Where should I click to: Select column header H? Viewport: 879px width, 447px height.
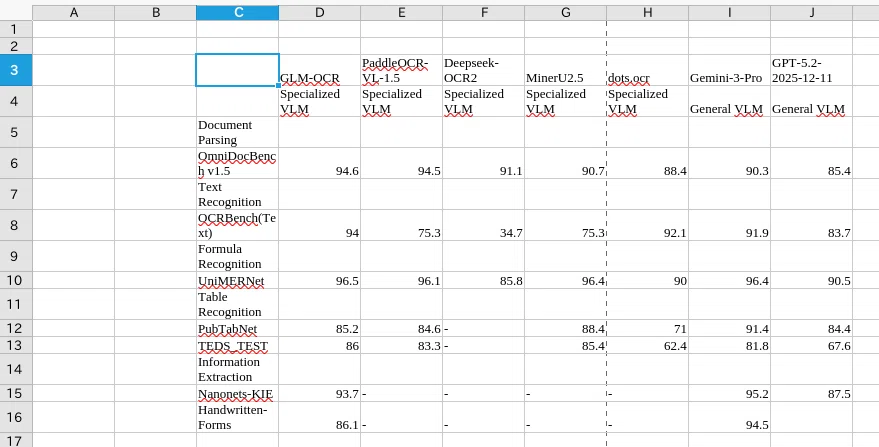coord(647,13)
